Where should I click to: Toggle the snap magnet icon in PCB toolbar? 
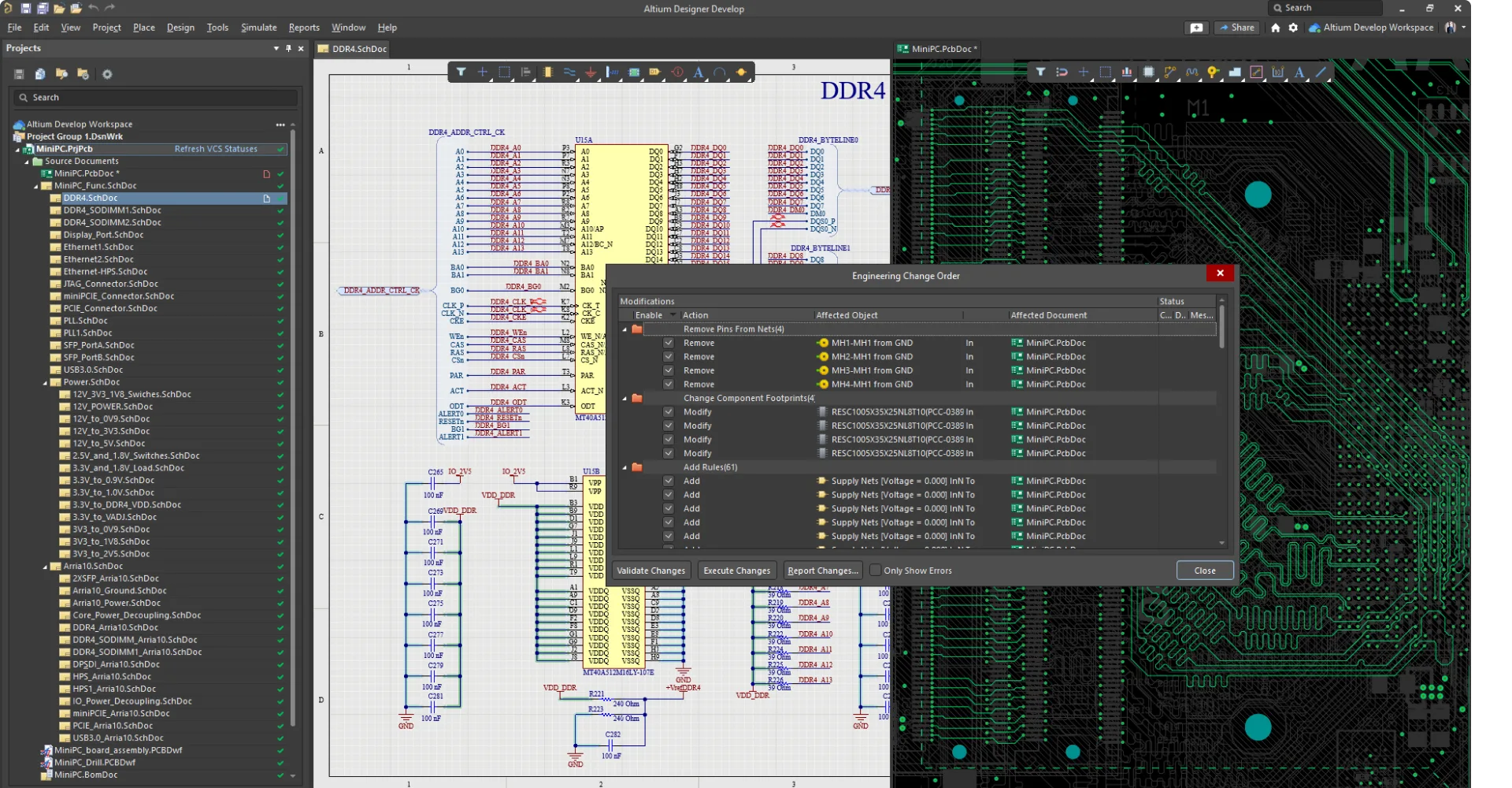click(1062, 72)
